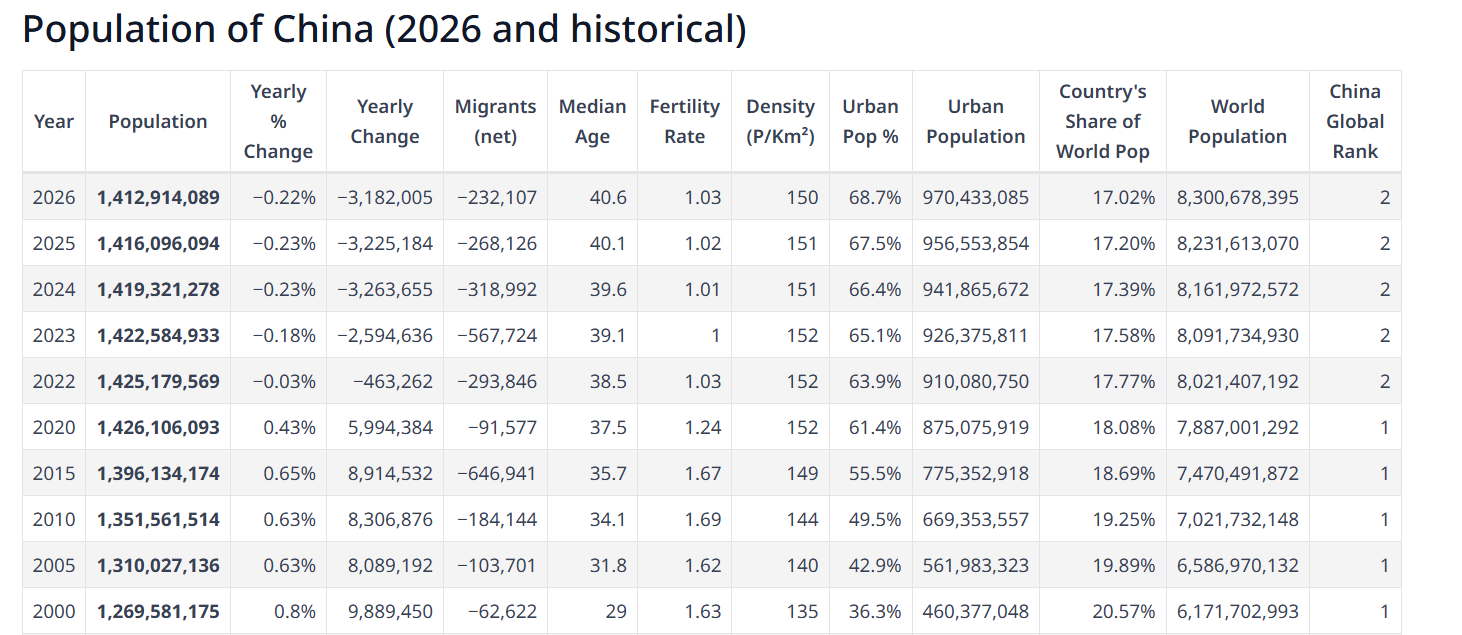Click the Year column header
Screen dimensions: 1462x635
coord(54,121)
